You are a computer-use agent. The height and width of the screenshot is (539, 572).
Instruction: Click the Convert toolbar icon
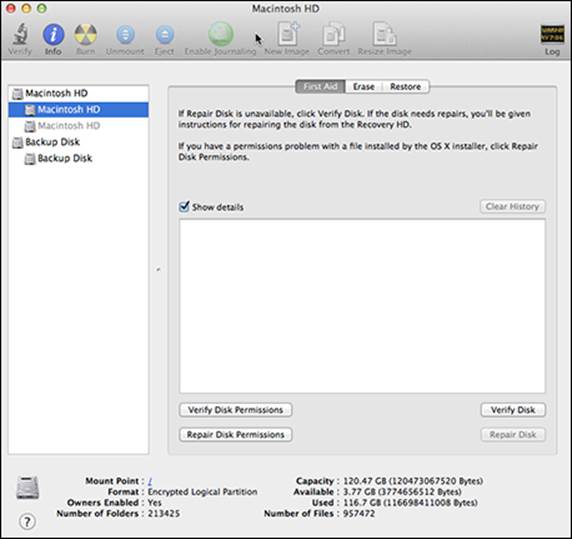point(333,34)
